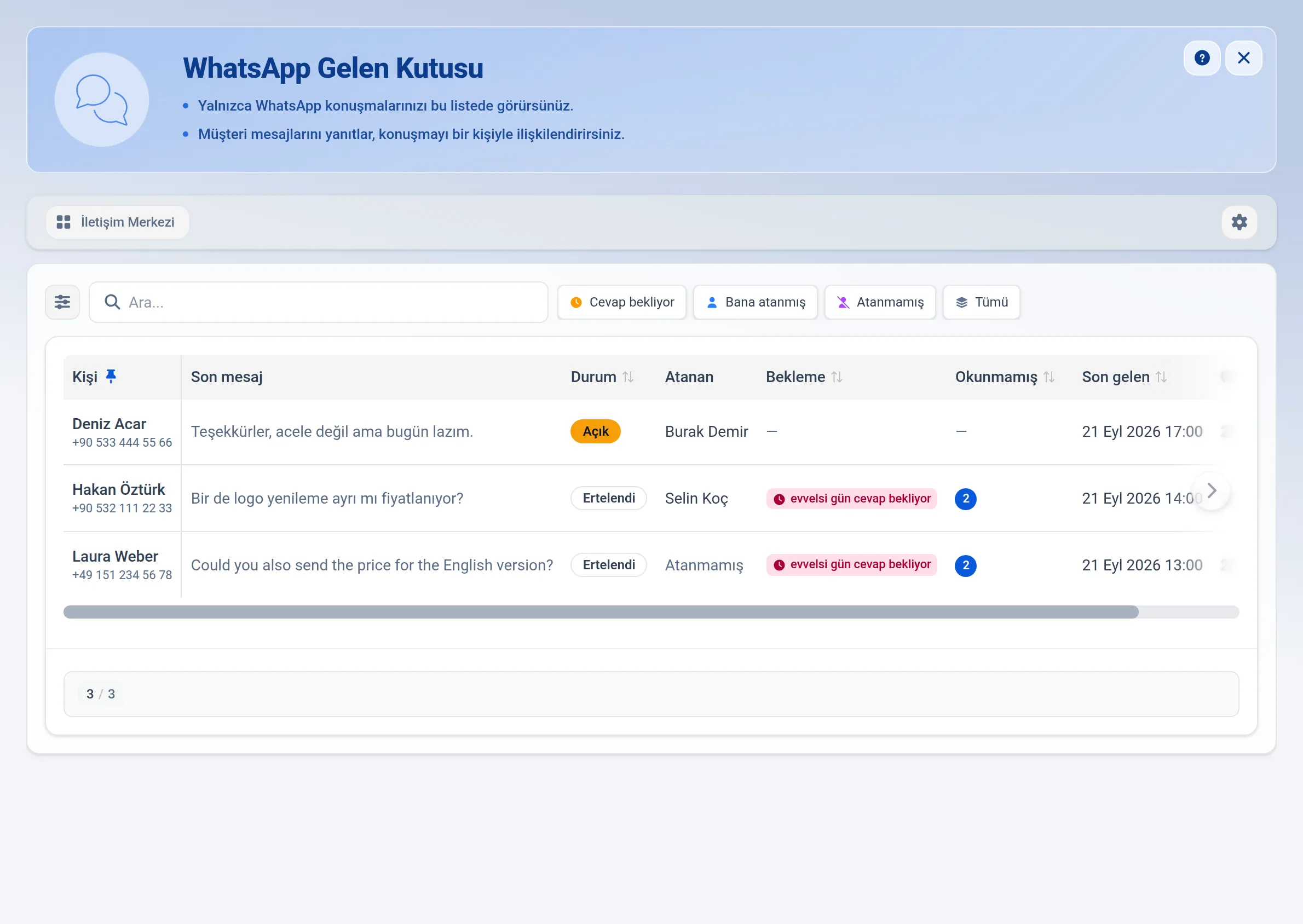Image resolution: width=1303 pixels, height=924 pixels.
Task: Open settings gear in toolbar
Action: [x=1239, y=222]
